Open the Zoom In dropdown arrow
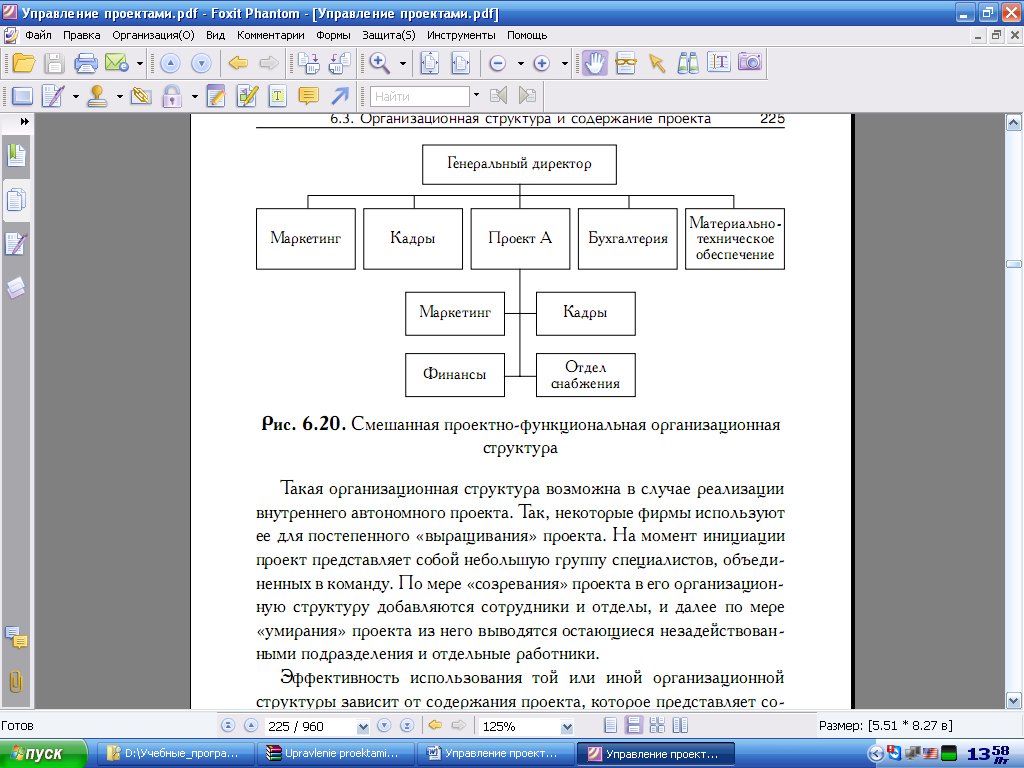Image resolution: width=1024 pixels, height=768 pixels. click(565, 63)
